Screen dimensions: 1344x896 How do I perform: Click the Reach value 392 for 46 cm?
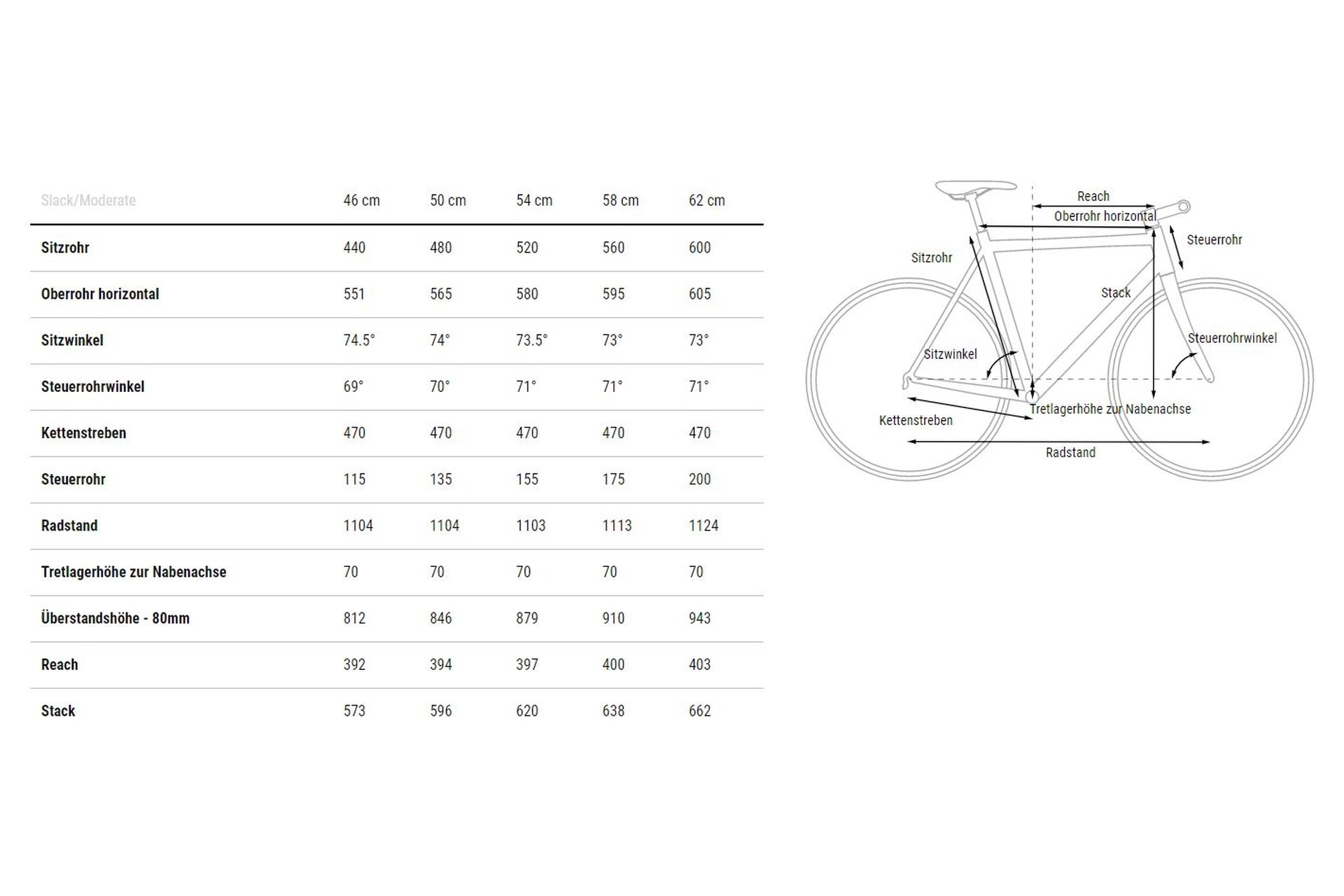pos(354,664)
